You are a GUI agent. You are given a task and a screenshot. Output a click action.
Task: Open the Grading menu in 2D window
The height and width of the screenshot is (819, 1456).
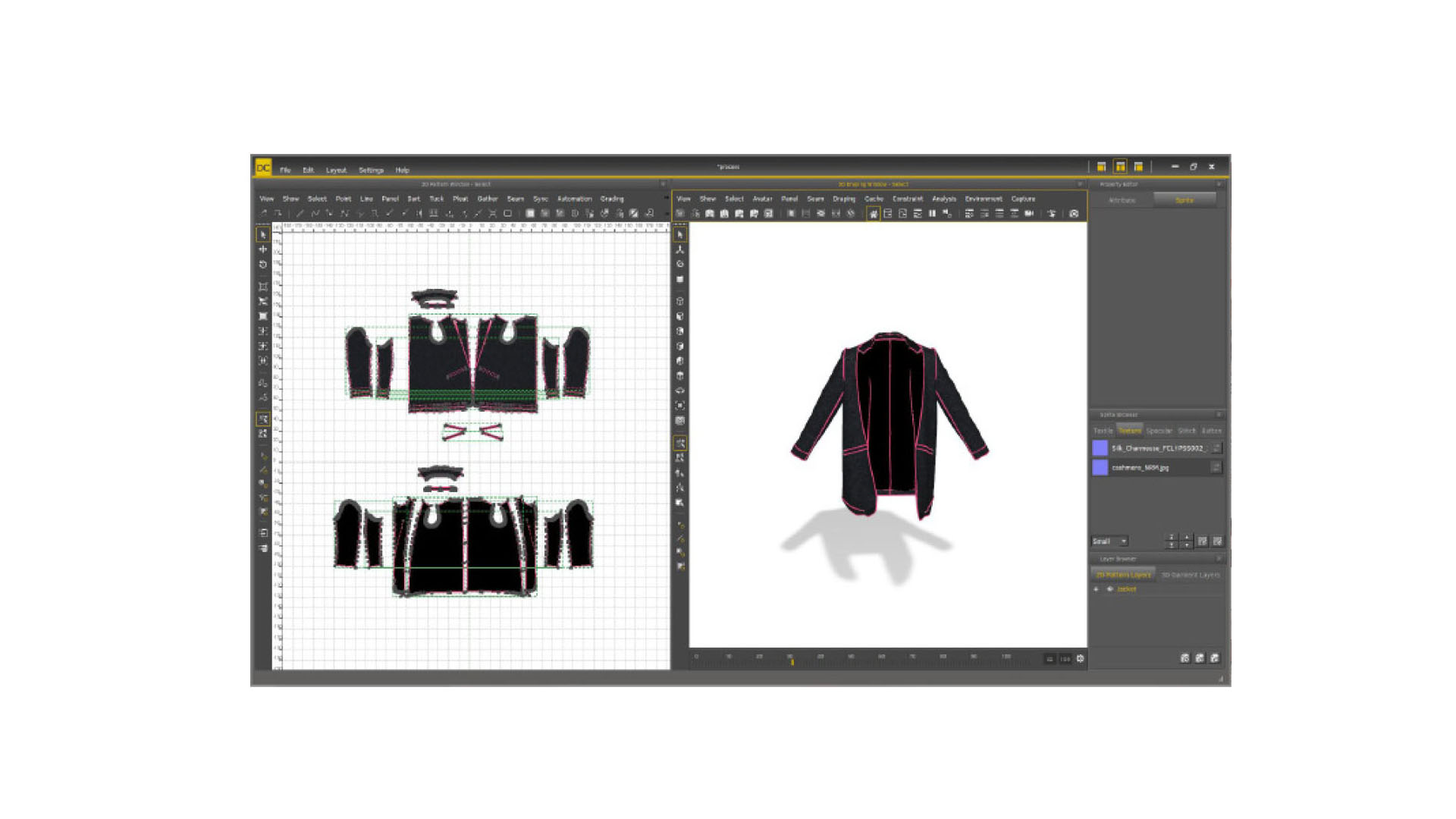pos(611,198)
